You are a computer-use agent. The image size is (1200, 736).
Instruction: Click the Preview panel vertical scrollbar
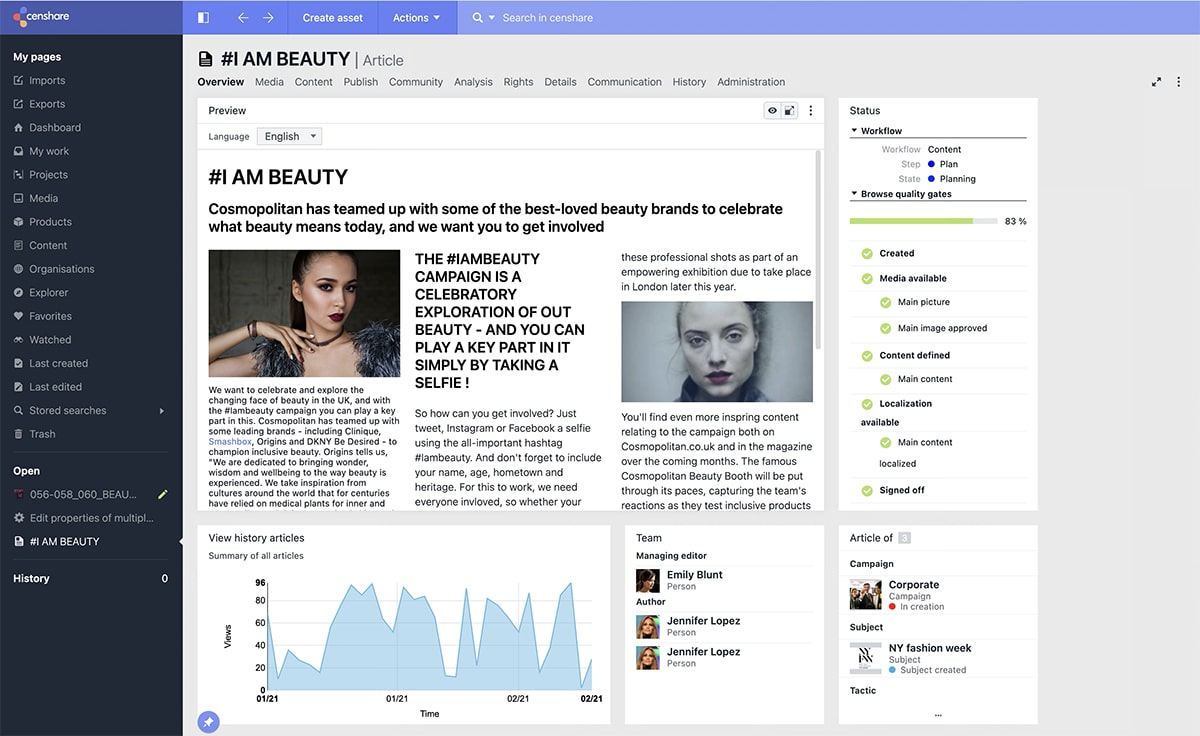coord(819,250)
